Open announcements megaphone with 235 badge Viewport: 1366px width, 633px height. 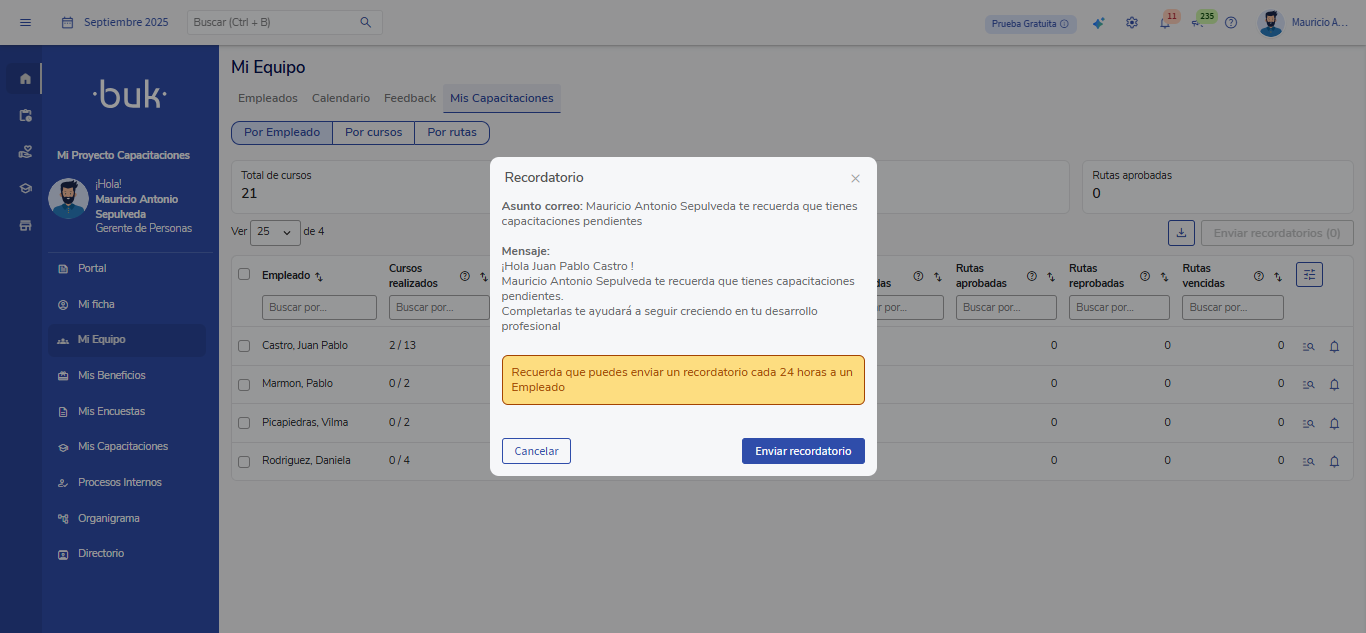tap(1198, 23)
